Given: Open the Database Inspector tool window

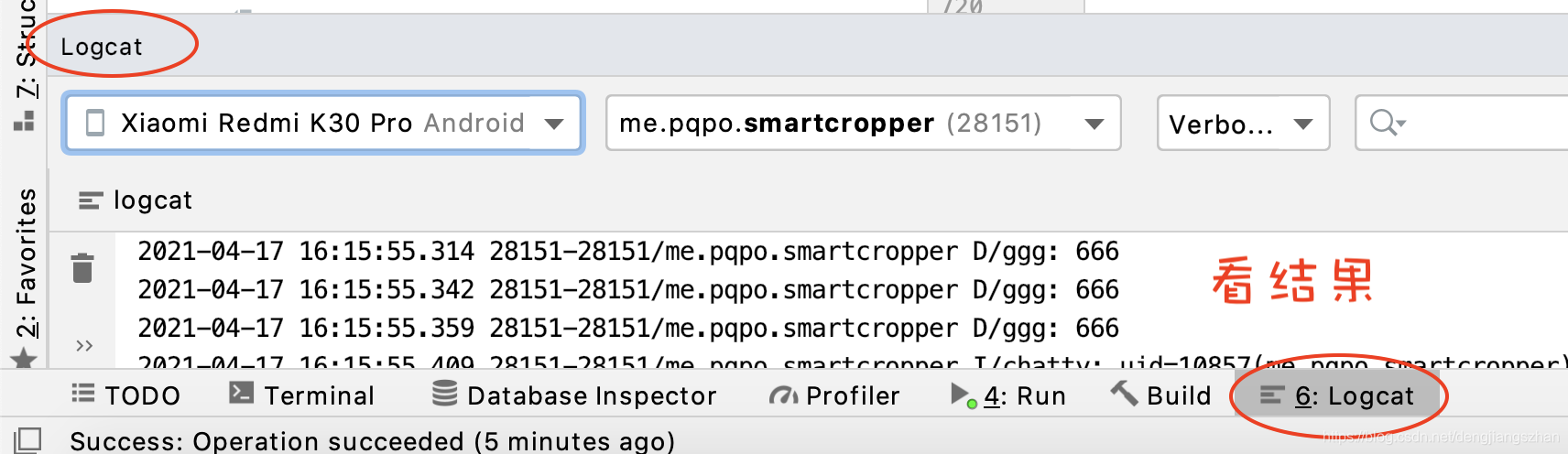Looking at the screenshot, I should click(574, 395).
